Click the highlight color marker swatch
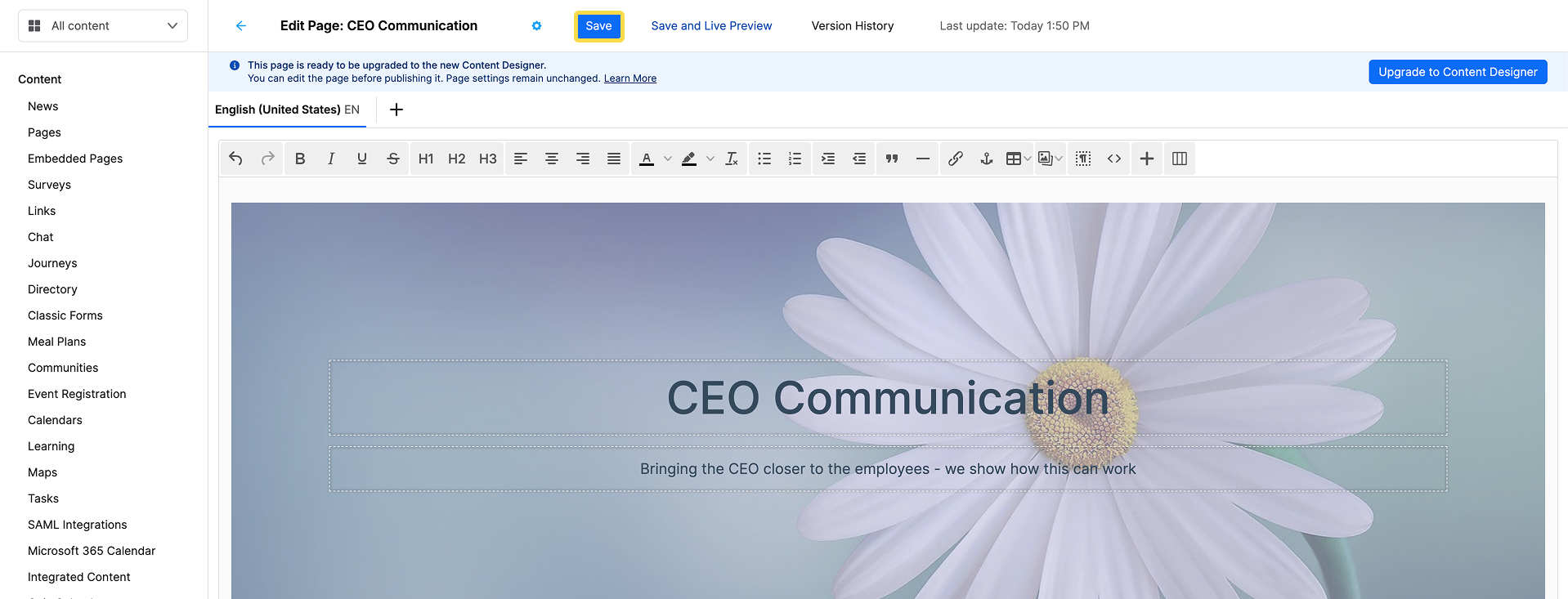Screen dimensions: 1568x599 [x=689, y=159]
